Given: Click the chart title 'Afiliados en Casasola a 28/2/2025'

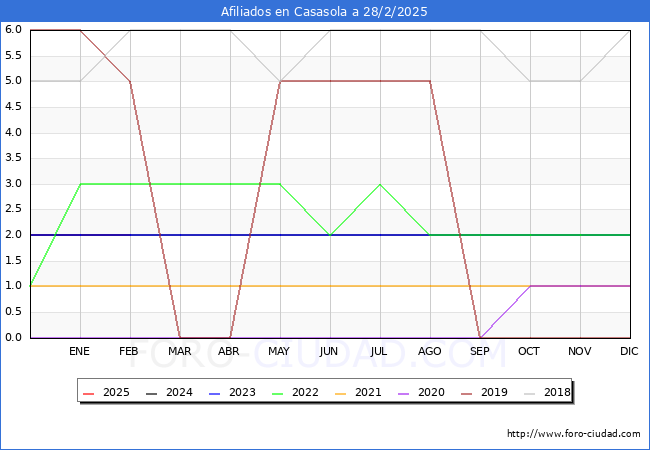Looking at the screenshot, I should click(324, 12).
